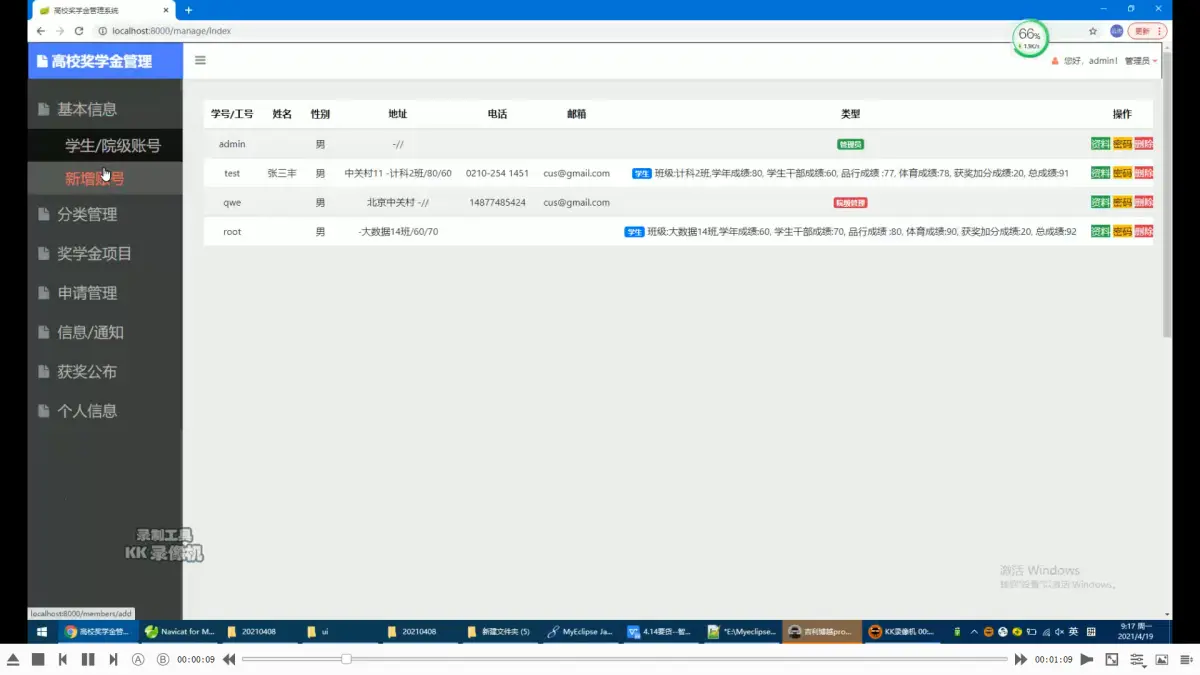Click 删除 button in test row

point(1143,173)
